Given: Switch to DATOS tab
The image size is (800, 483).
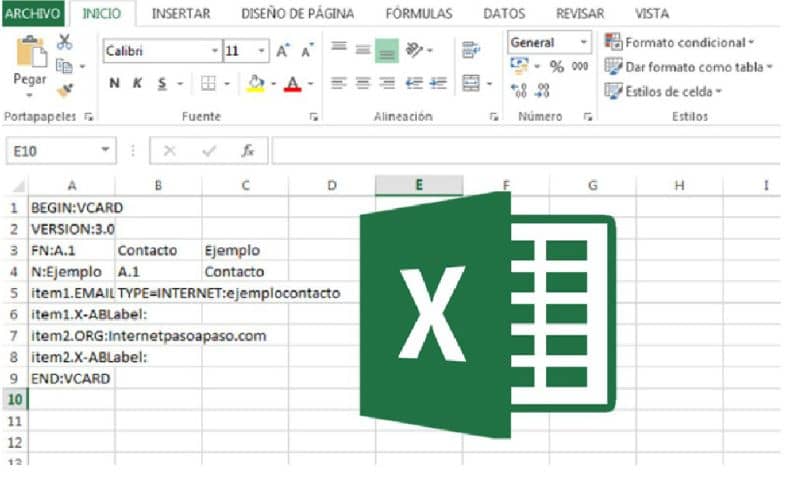Looking at the screenshot, I should tap(504, 14).
